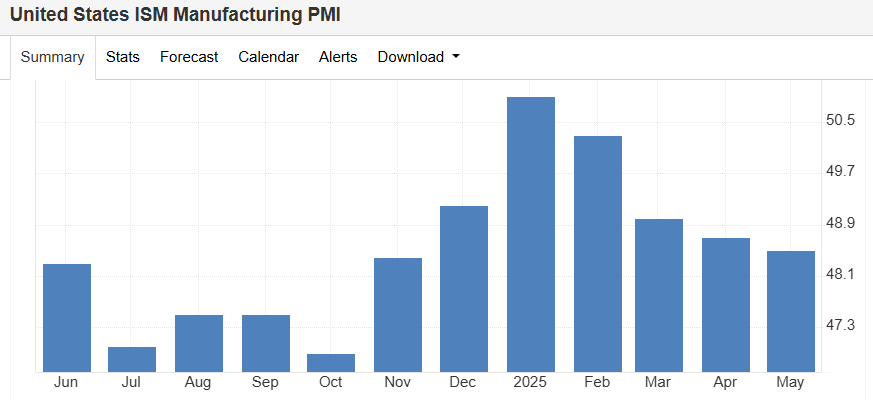Select the February bar
Image resolution: width=873 pixels, height=400 pixels.
[597, 254]
